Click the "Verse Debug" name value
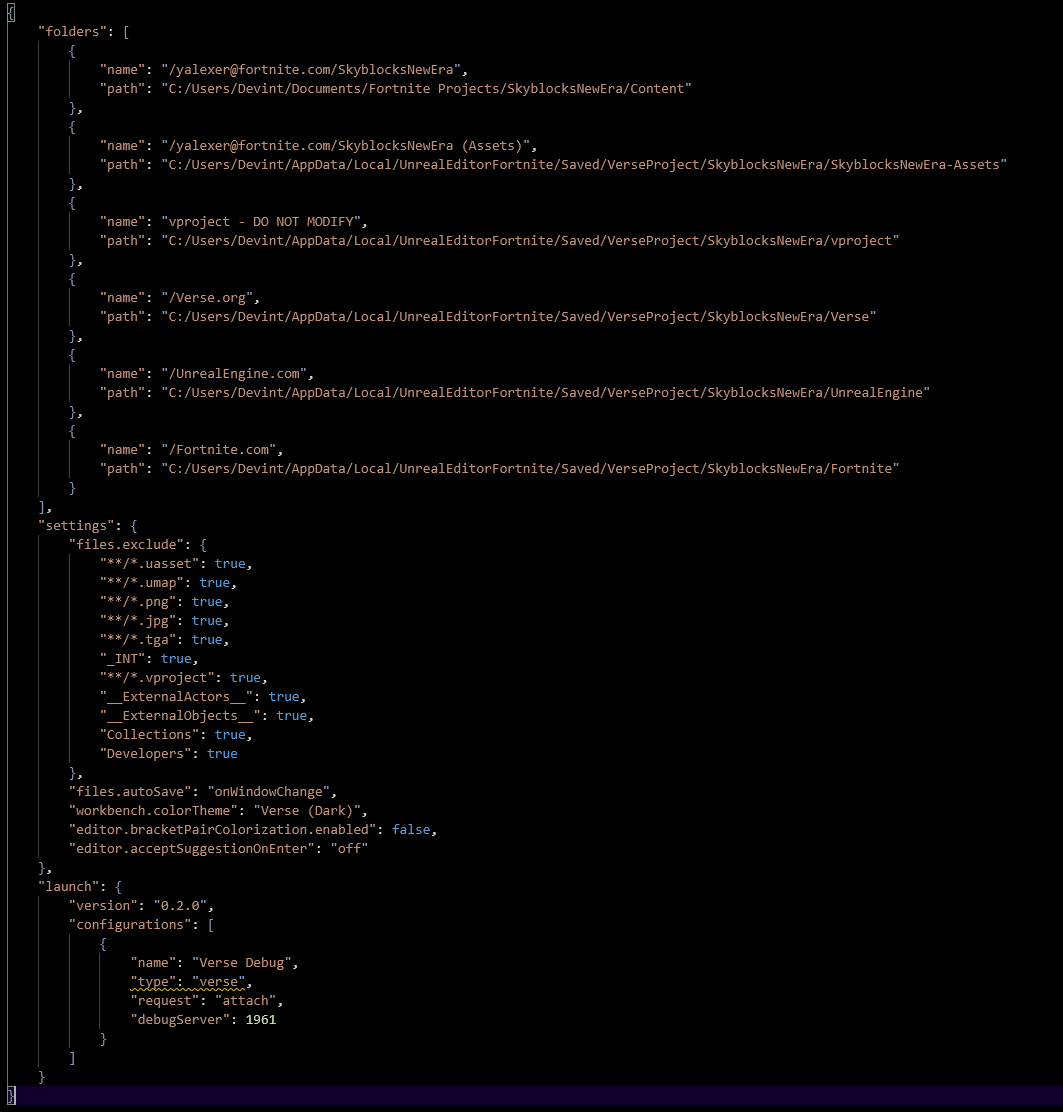The width and height of the screenshot is (1063, 1112). (x=242, y=962)
